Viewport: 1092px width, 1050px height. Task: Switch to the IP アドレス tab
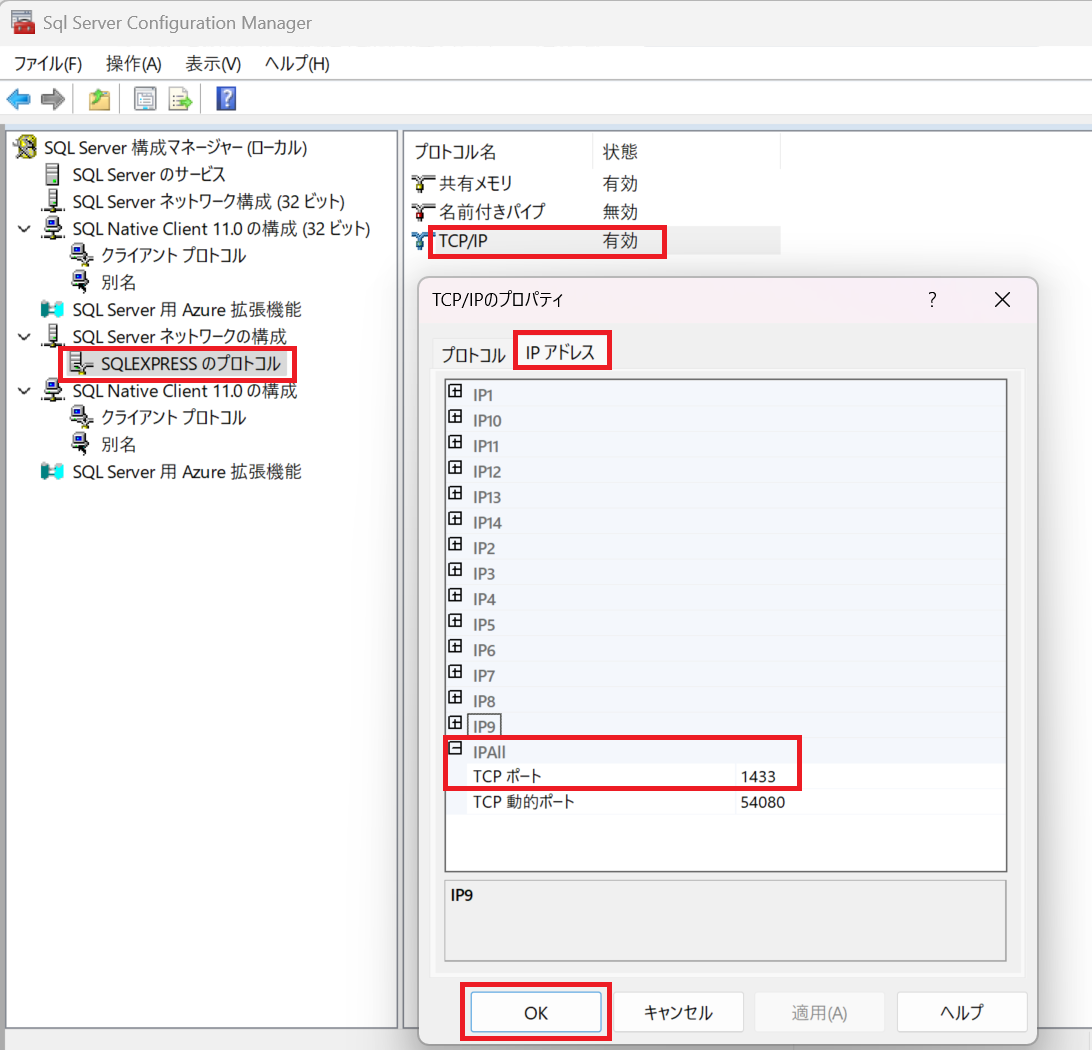(x=561, y=352)
